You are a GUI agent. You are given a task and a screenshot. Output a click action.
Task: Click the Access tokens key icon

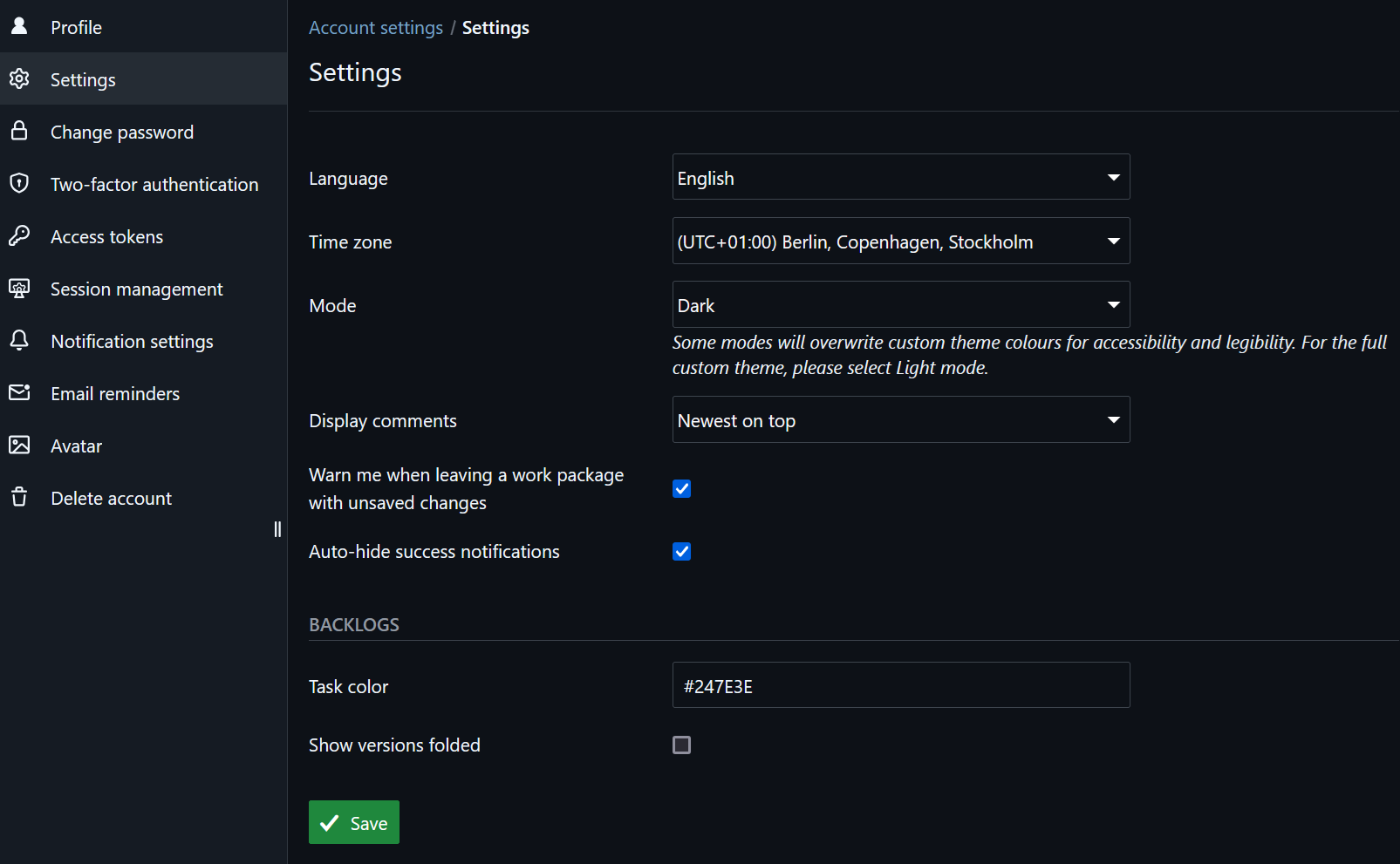(19, 235)
